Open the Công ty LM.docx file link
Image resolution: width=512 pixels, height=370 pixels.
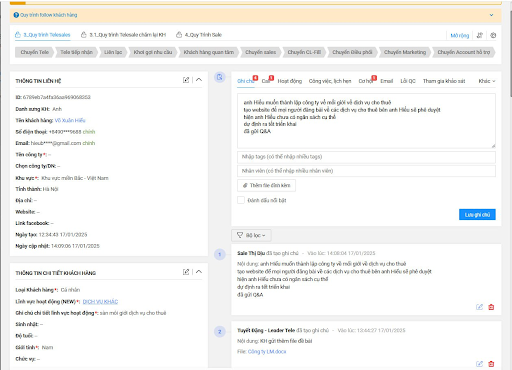coord(267,352)
